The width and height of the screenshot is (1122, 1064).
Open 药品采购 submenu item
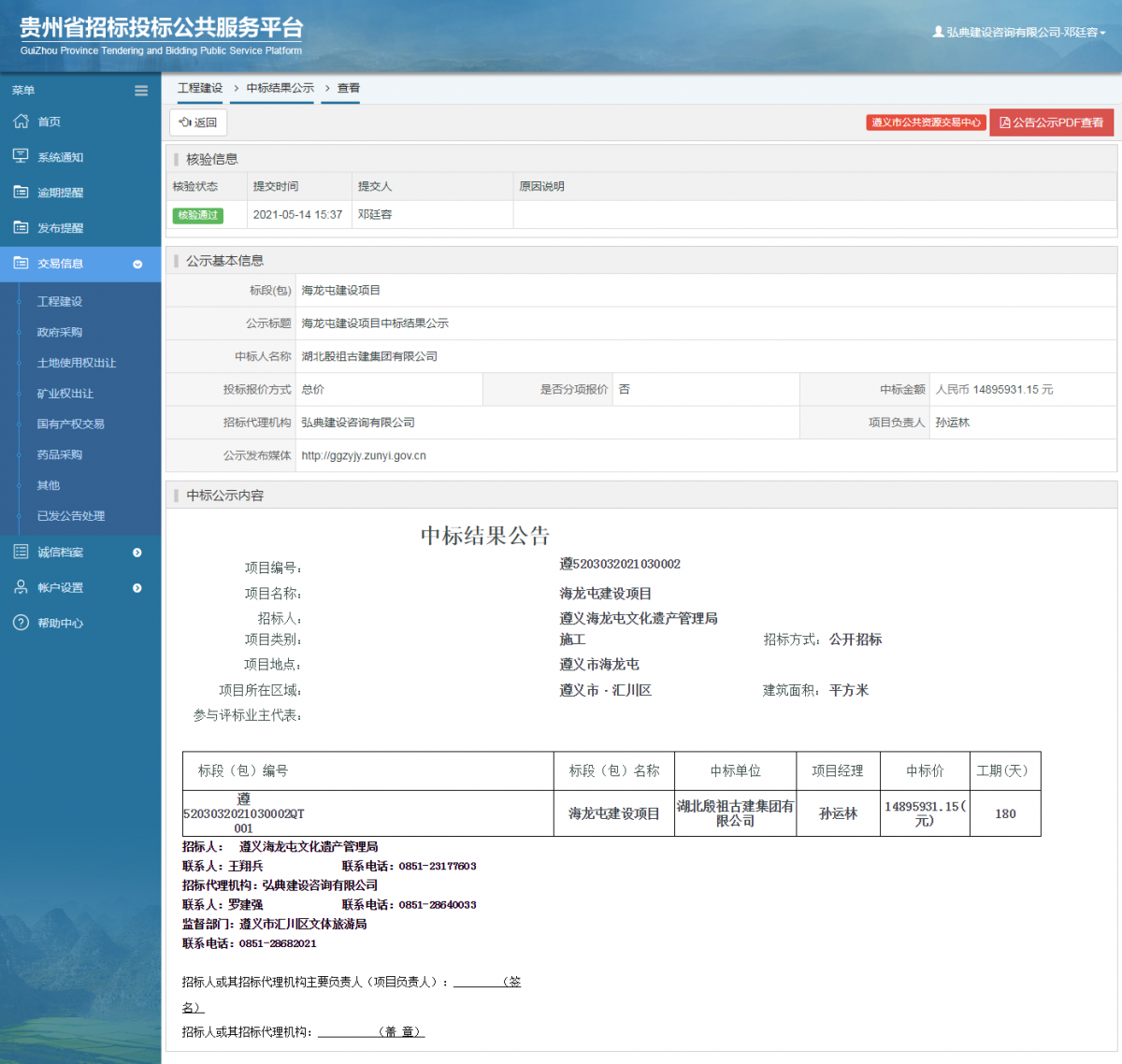[x=60, y=454]
